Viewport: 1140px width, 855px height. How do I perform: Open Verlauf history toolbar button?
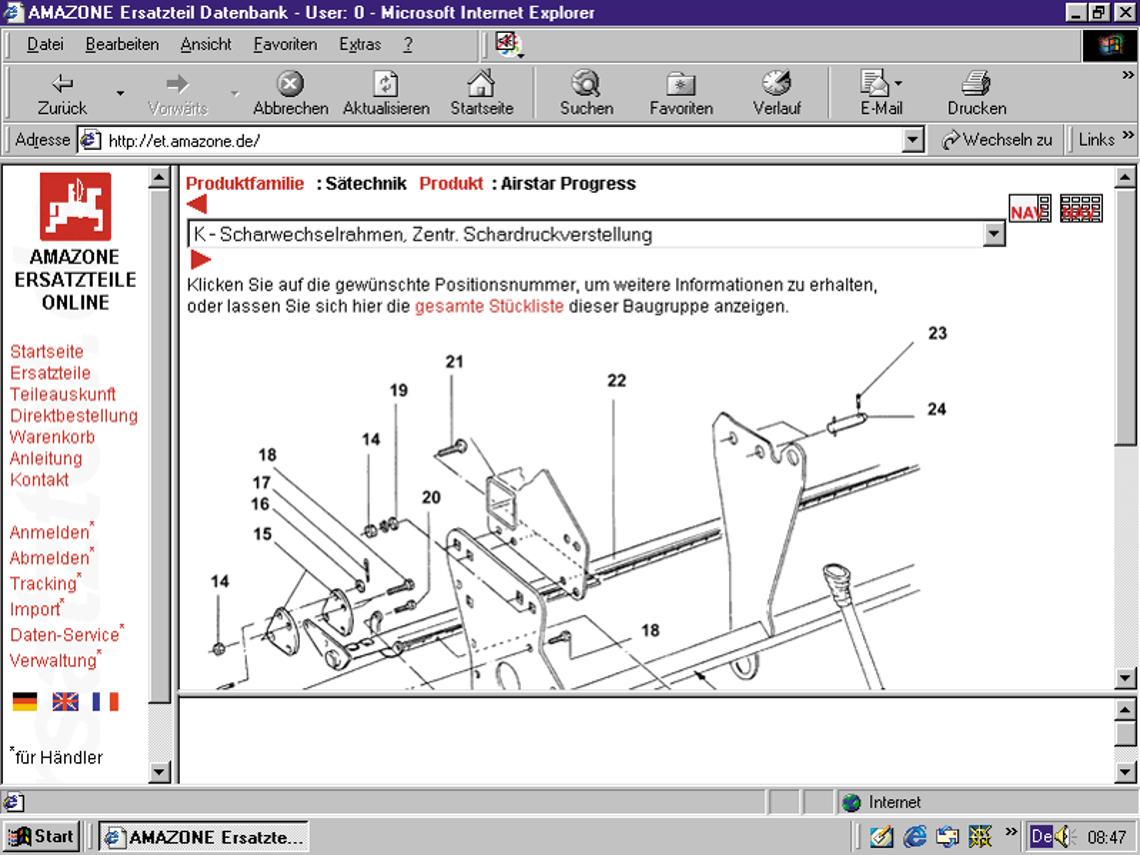coord(776,94)
